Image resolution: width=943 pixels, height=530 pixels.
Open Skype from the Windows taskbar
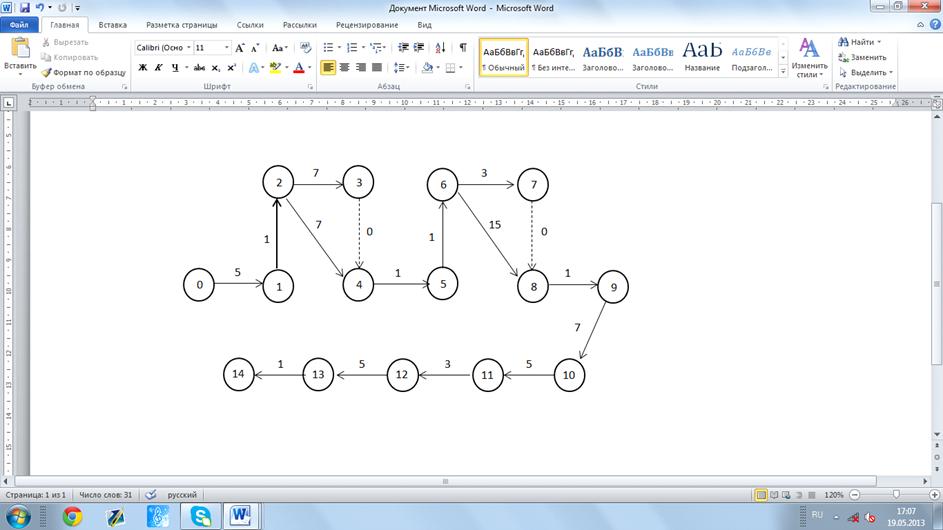201,515
